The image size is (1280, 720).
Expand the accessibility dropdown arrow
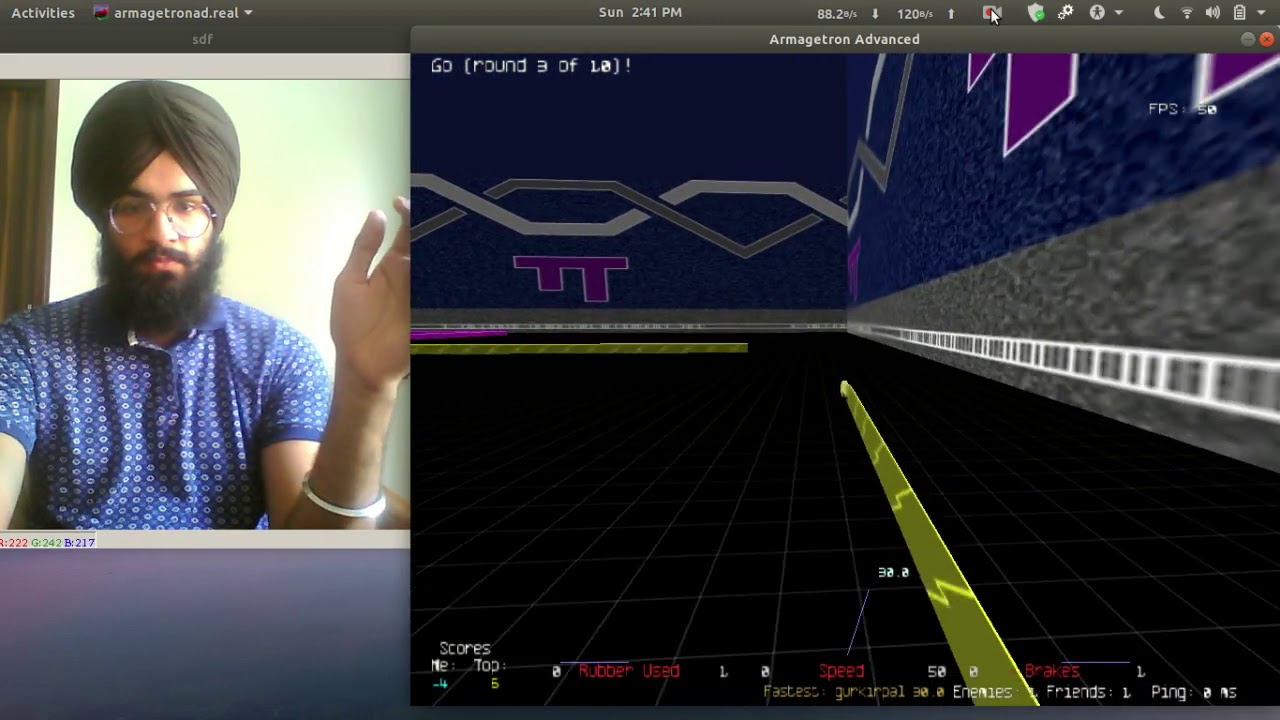(x=1118, y=13)
